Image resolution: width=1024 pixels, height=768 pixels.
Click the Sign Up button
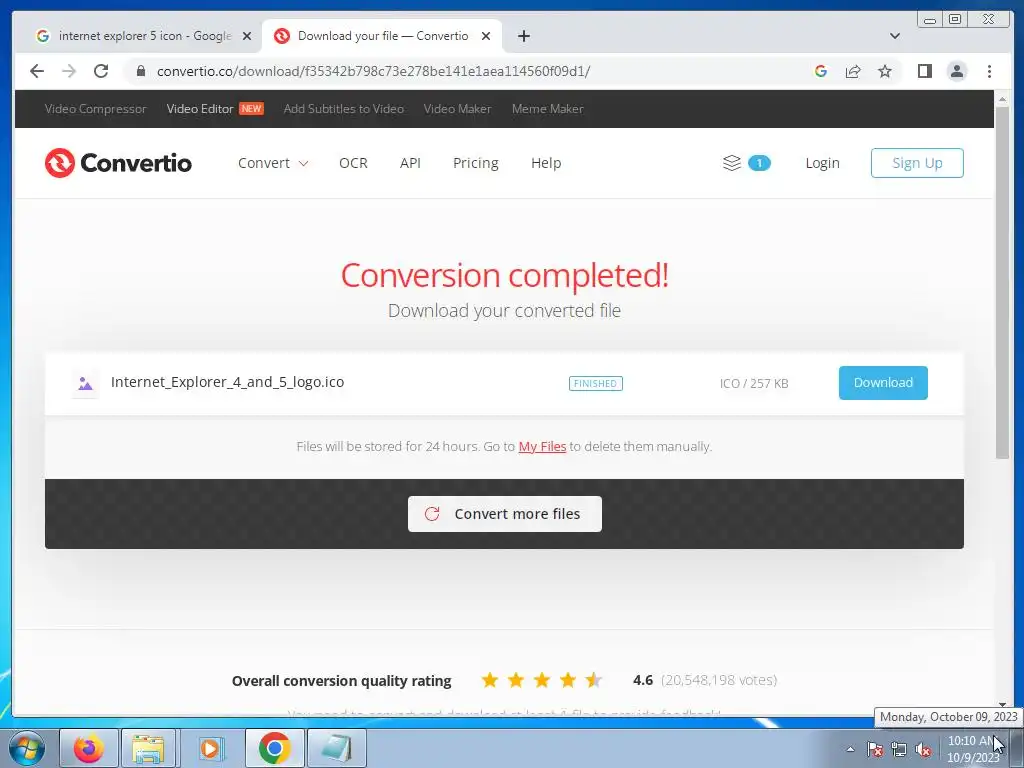pos(917,163)
